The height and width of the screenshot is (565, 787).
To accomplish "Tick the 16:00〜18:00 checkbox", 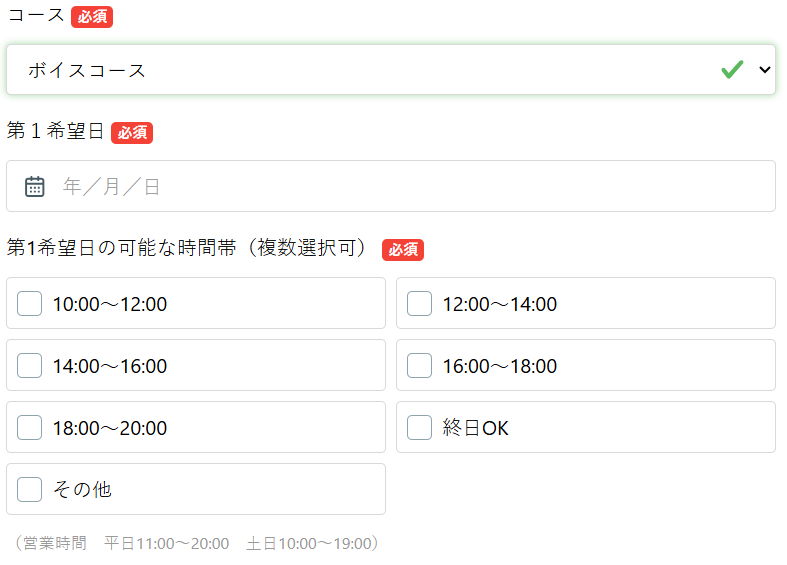I will 420,366.
